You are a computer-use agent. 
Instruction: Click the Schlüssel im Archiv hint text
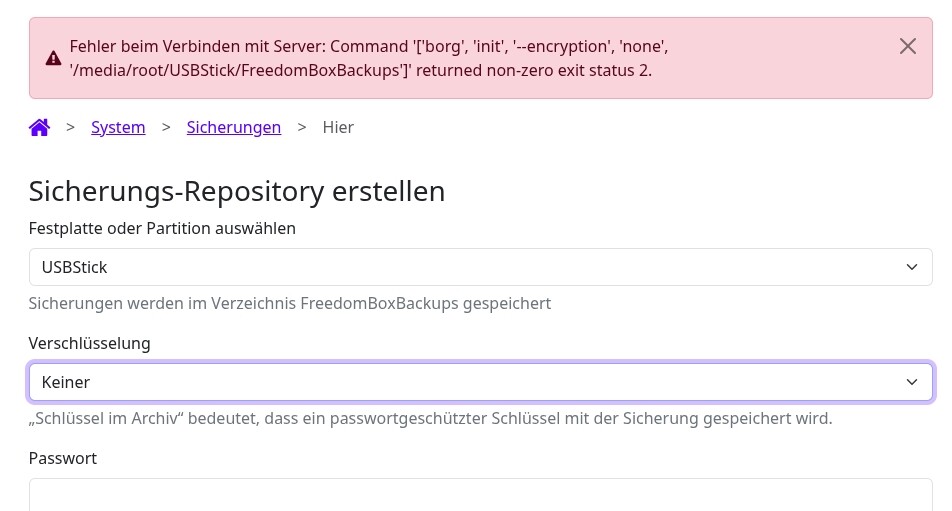(x=430, y=418)
